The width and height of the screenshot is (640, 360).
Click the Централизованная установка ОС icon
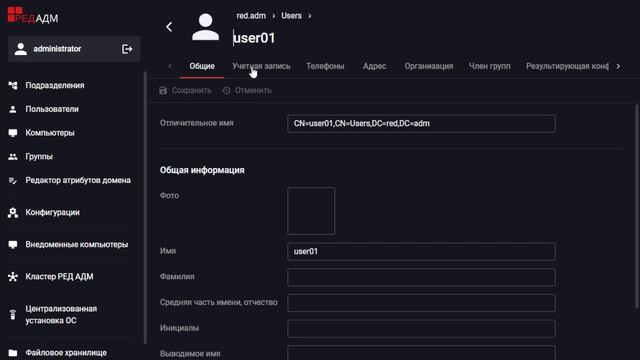point(13,315)
